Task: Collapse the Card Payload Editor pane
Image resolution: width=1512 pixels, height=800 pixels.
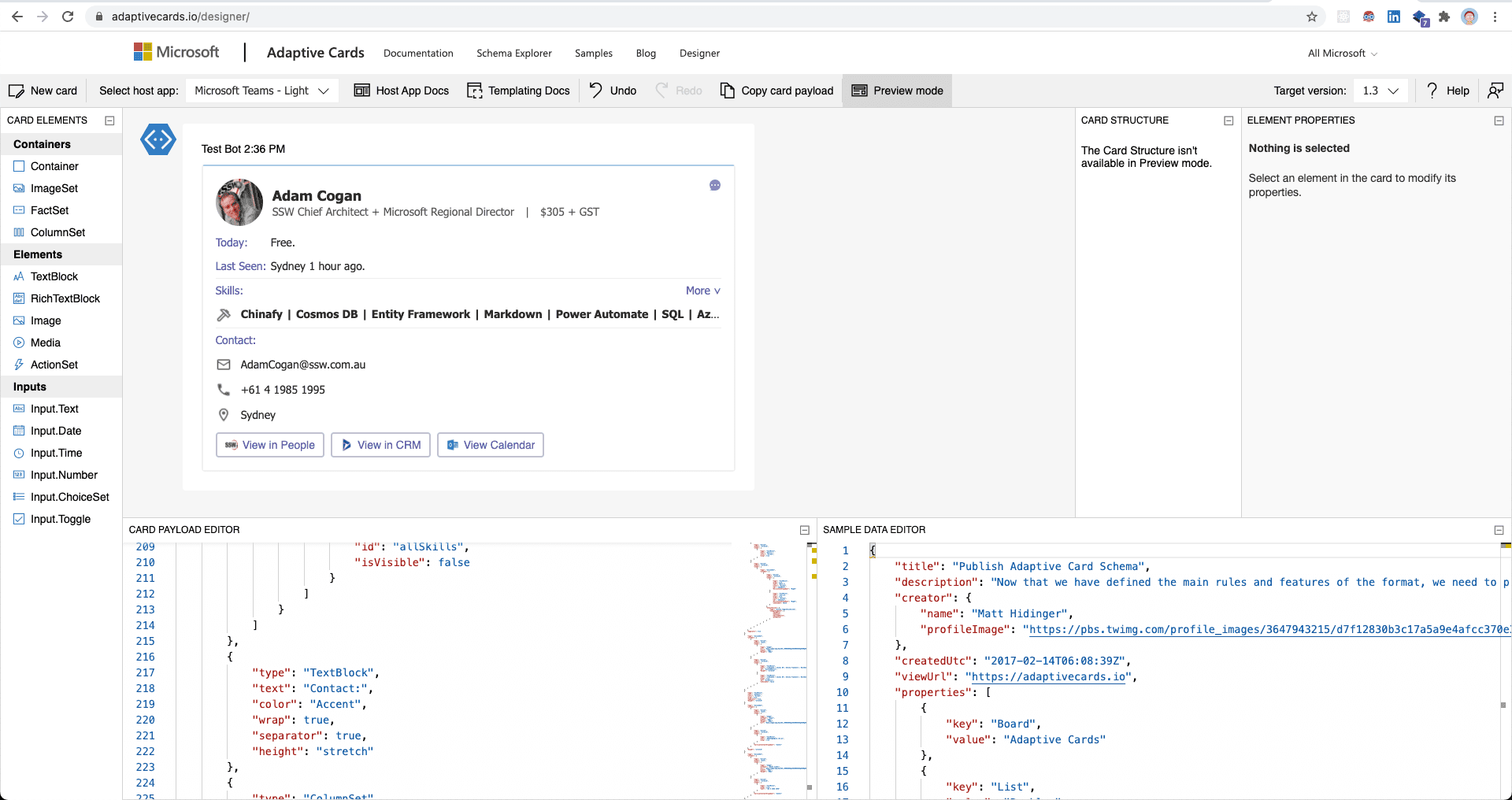Action: tap(805, 530)
